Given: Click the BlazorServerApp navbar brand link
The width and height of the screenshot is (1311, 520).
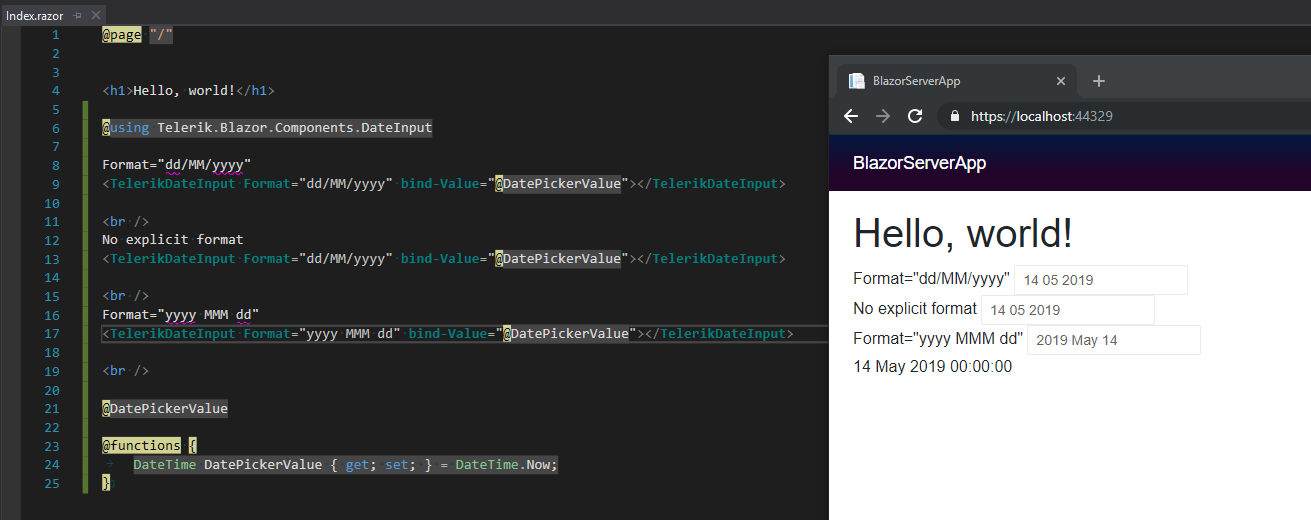Looking at the screenshot, I should click(x=919, y=163).
